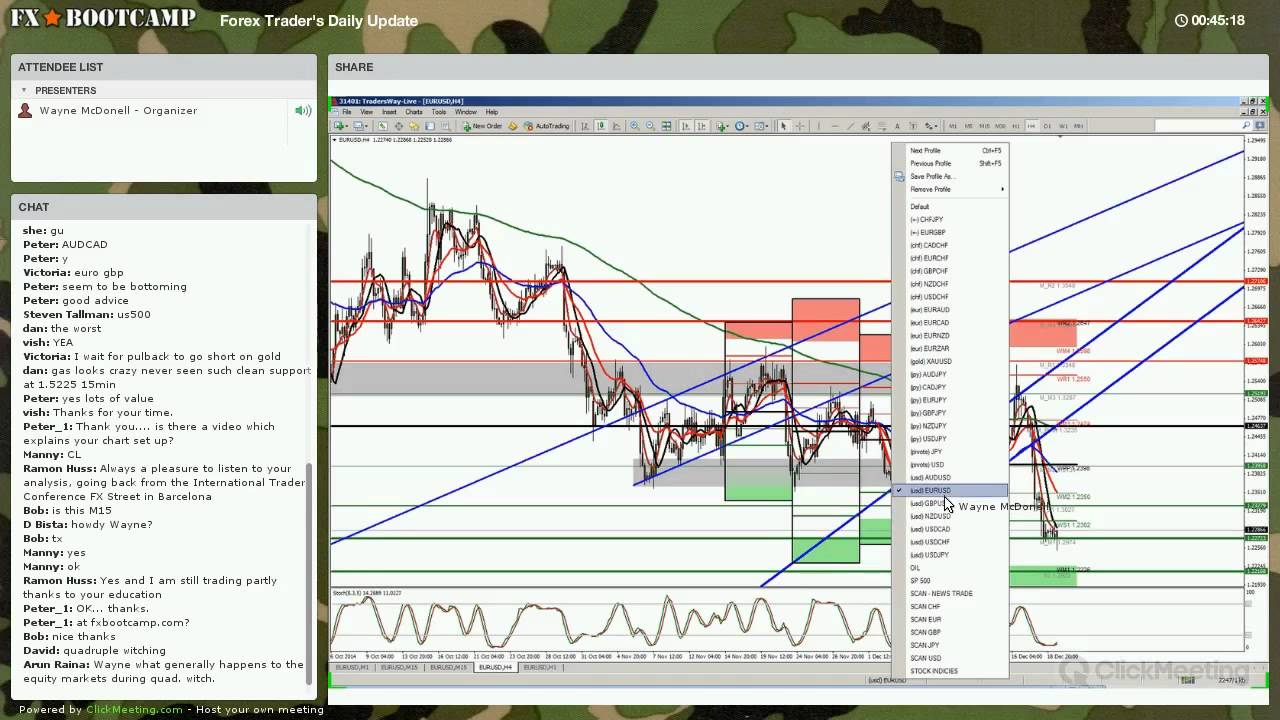1280x720 pixels.
Task: Toggle the chart shift icon
Action: point(702,126)
